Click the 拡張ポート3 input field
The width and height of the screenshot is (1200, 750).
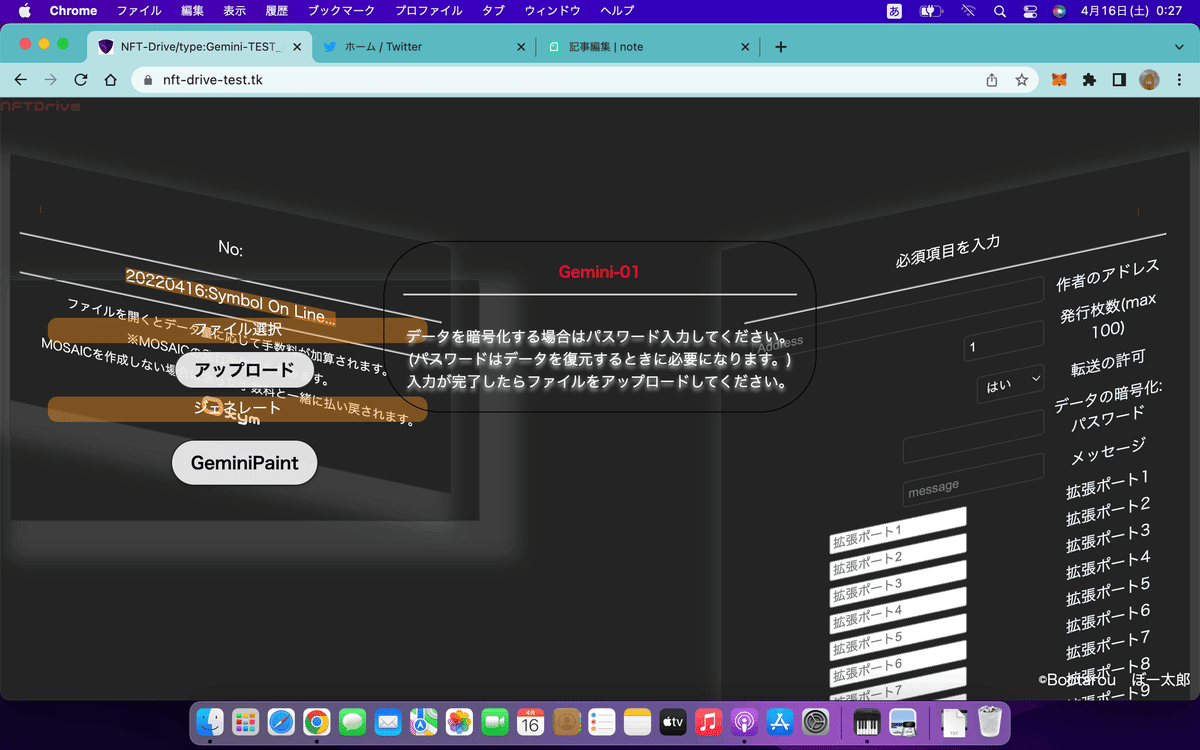[x=898, y=583]
